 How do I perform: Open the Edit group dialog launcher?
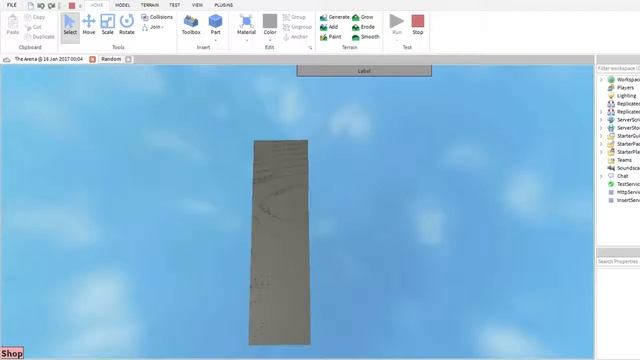310,48
